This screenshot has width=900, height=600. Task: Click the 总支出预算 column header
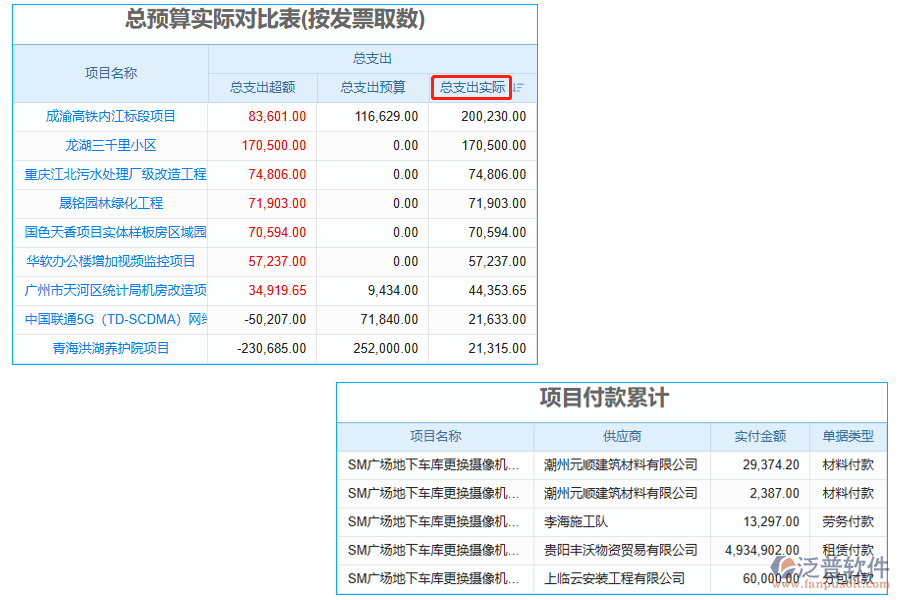click(x=372, y=88)
